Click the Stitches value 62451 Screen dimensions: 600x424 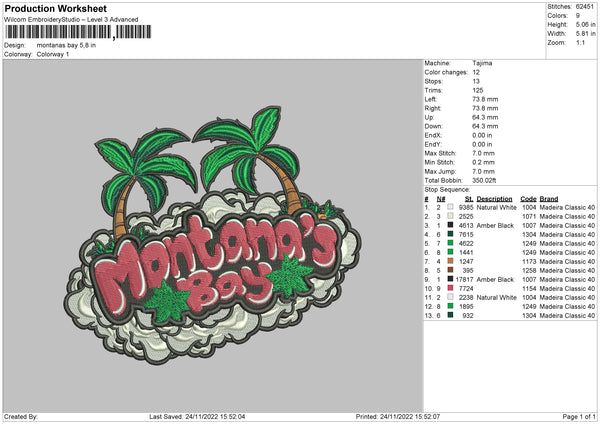click(585, 7)
